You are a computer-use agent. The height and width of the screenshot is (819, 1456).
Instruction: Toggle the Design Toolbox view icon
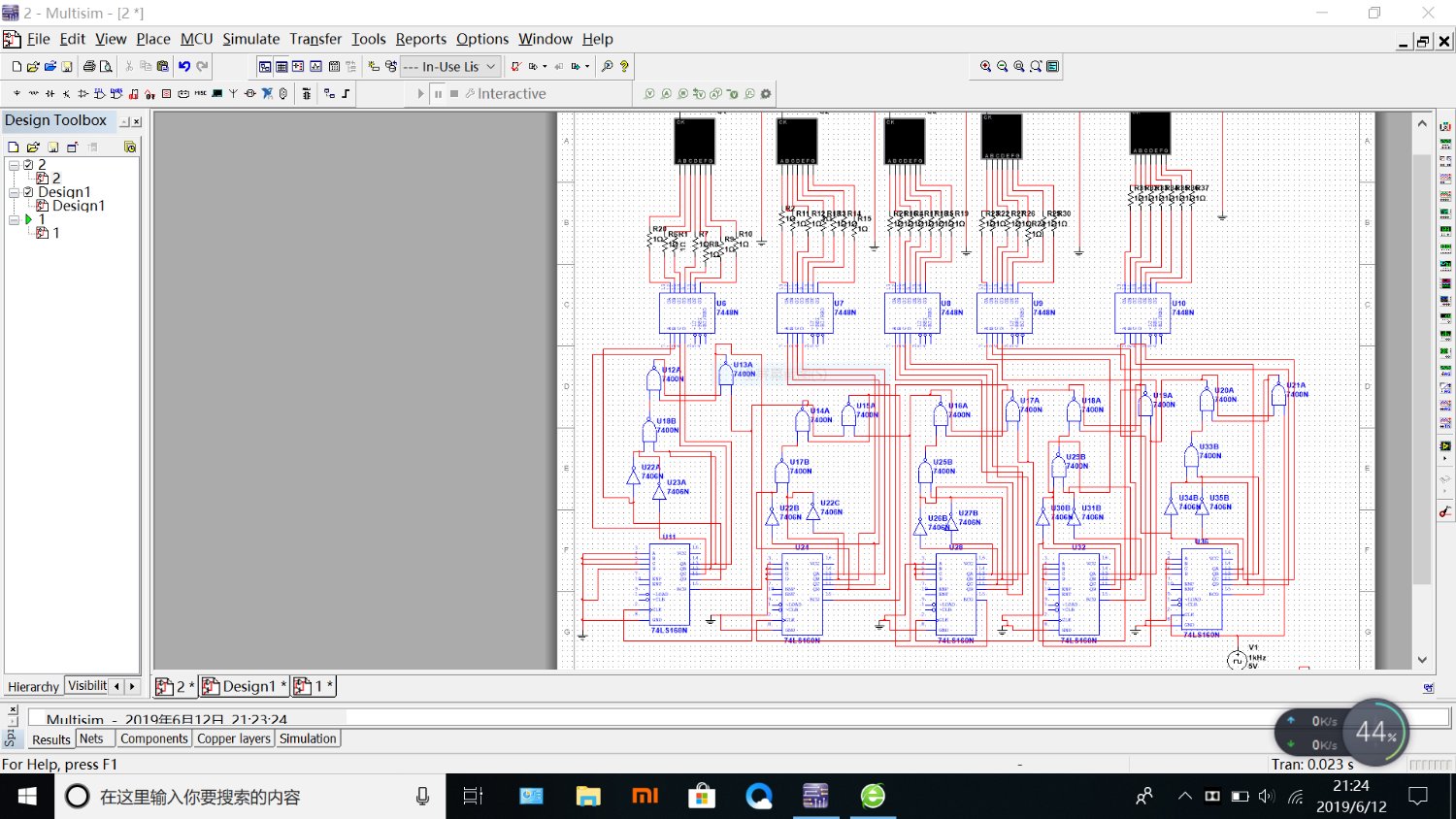tap(265, 67)
